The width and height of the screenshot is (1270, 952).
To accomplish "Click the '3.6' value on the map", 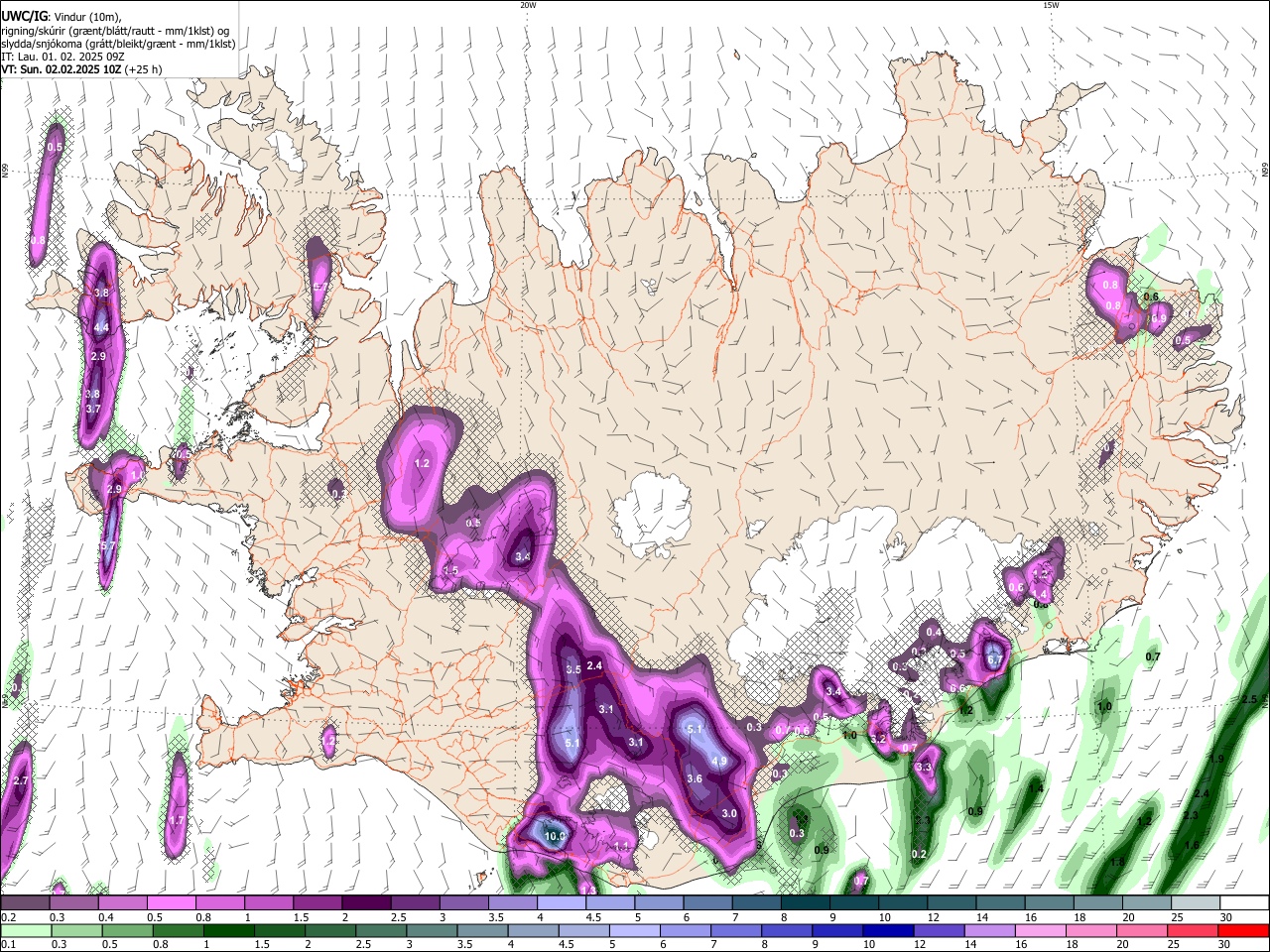I will tap(695, 778).
